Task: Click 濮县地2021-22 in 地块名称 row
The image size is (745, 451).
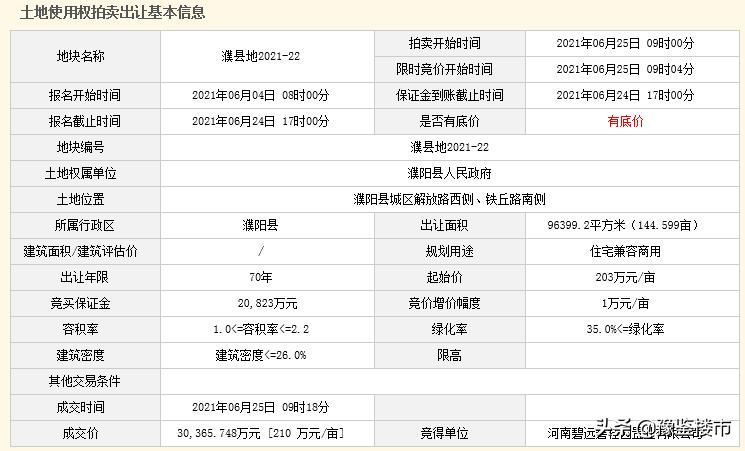Action: 260,56
